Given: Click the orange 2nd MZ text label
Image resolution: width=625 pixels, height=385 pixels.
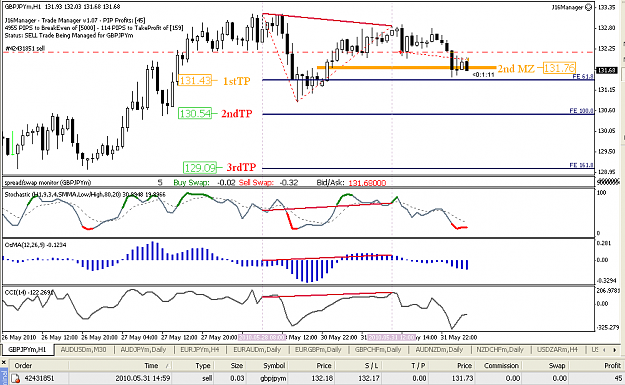Looking at the screenshot, I should 516,69.
